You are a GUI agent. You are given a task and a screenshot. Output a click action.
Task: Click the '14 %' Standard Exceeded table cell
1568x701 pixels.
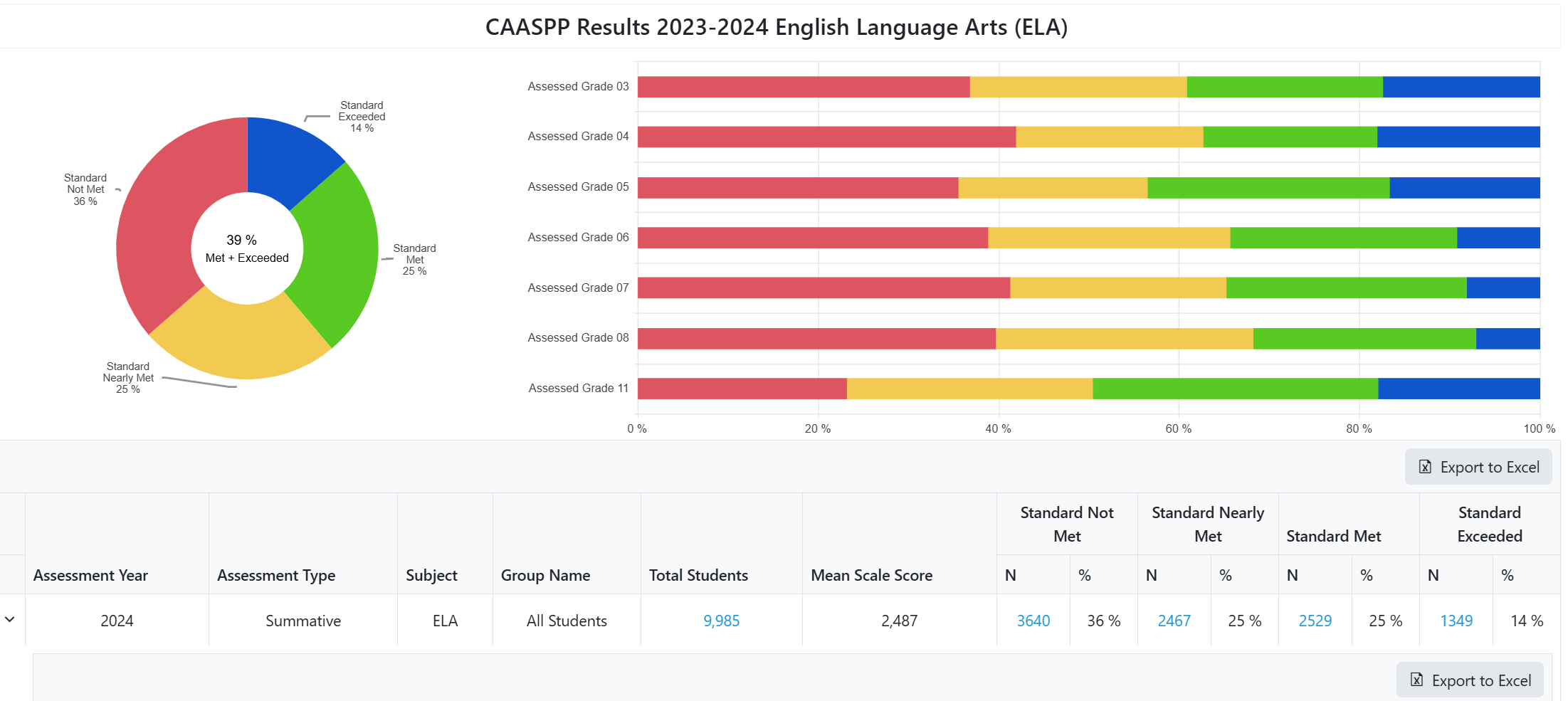[x=1527, y=621]
